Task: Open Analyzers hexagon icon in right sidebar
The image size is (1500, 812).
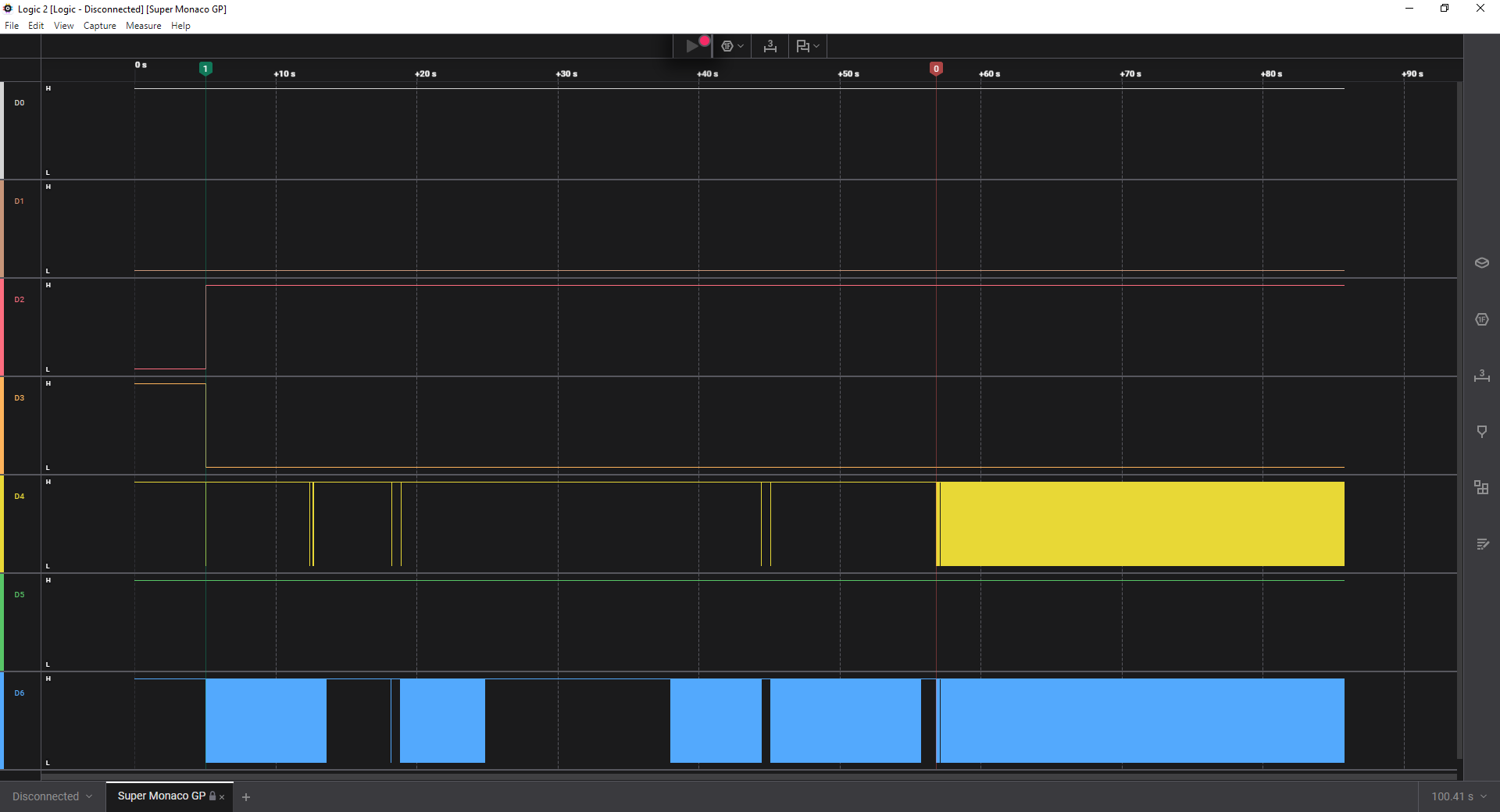Action: click(1481, 319)
